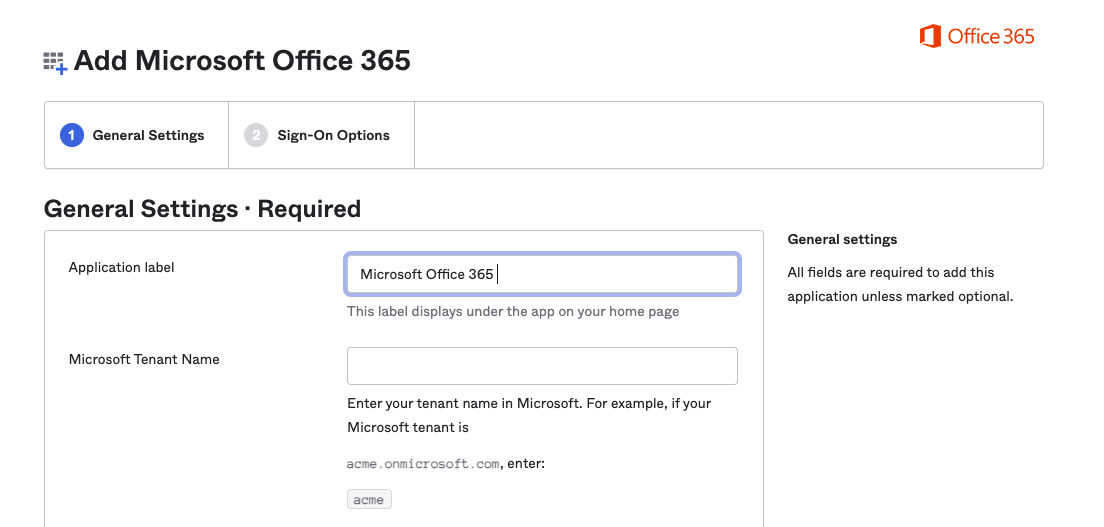Click the "Application label" field label
Image resolution: width=1104 pixels, height=527 pixels.
121,267
